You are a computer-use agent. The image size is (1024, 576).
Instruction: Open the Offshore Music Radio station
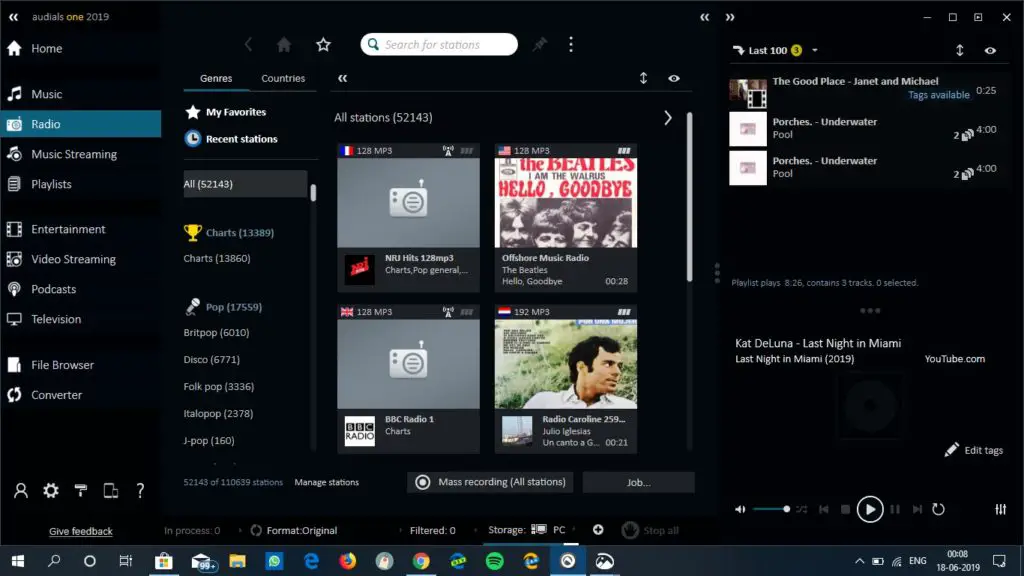click(x=566, y=217)
